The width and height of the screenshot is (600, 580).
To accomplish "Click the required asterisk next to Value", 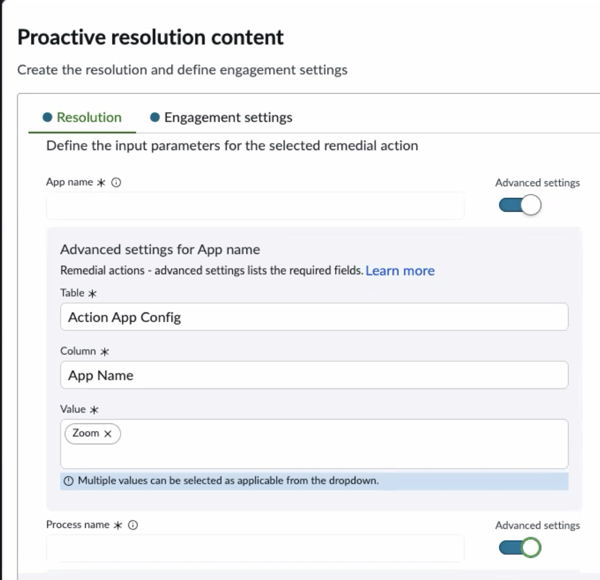I will (94, 410).
